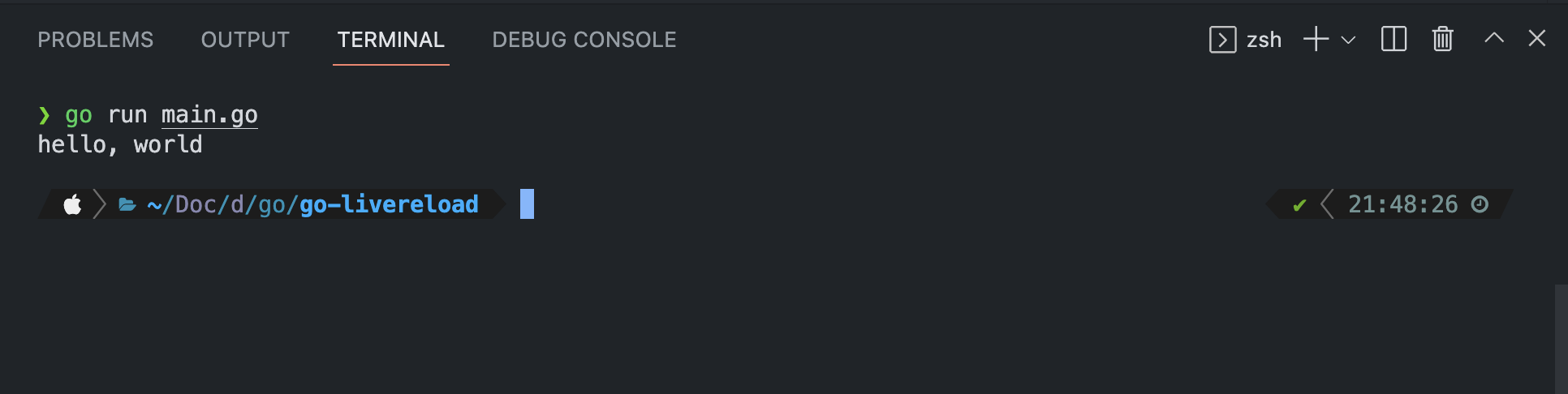Switch to the PROBLEMS tab
The height and width of the screenshot is (394, 1568).
coord(95,40)
